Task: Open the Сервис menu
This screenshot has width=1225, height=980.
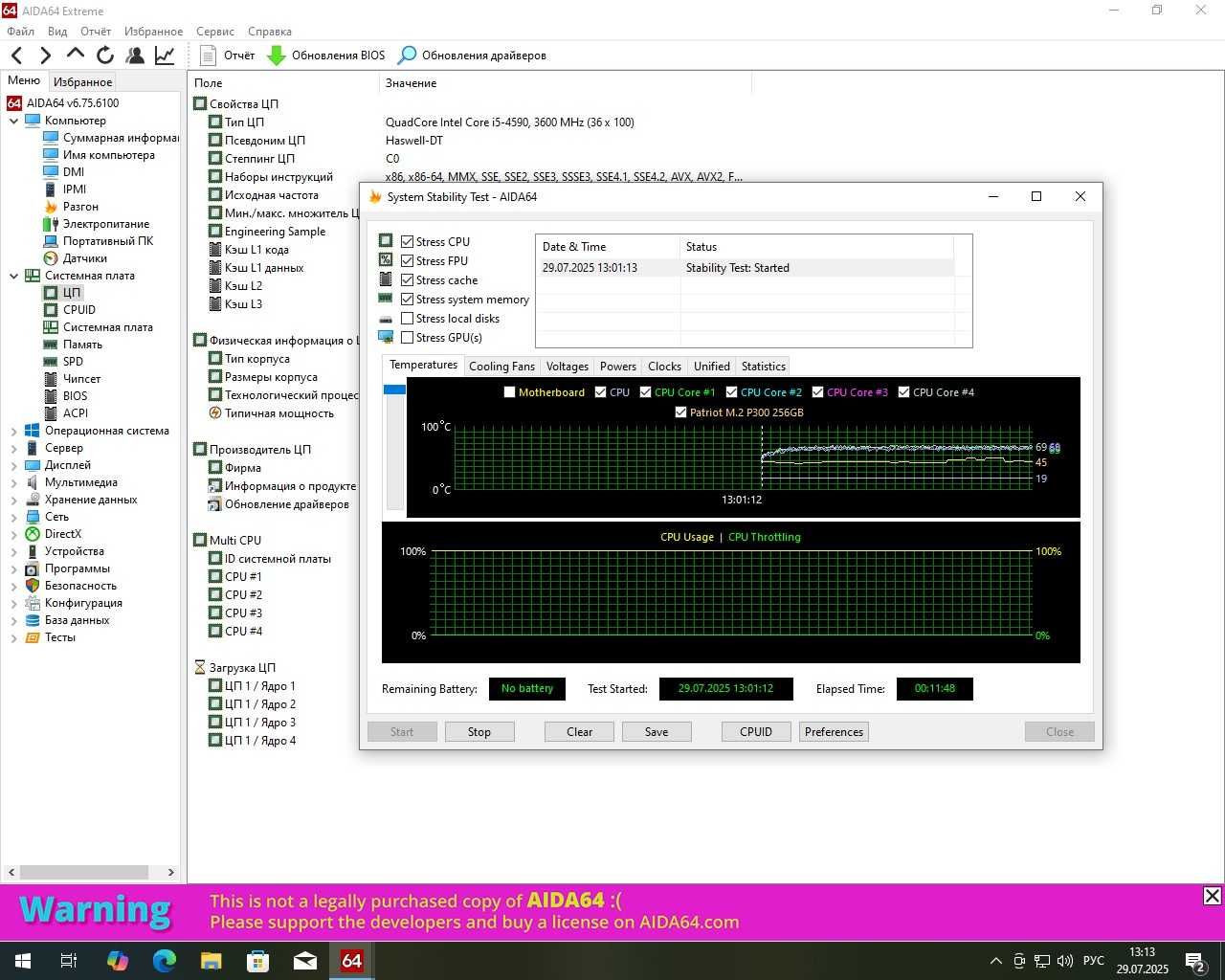Action: click(215, 32)
